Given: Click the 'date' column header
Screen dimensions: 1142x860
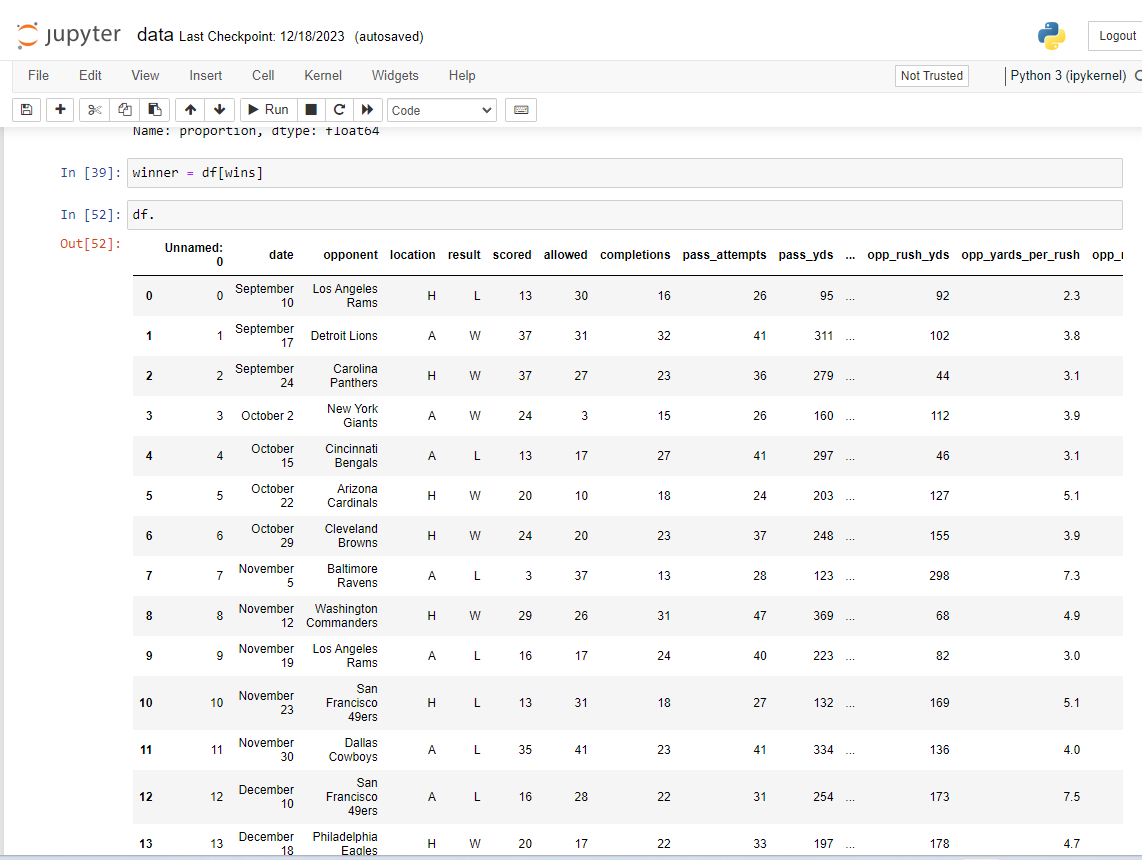Looking at the screenshot, I should pos(281,255).
